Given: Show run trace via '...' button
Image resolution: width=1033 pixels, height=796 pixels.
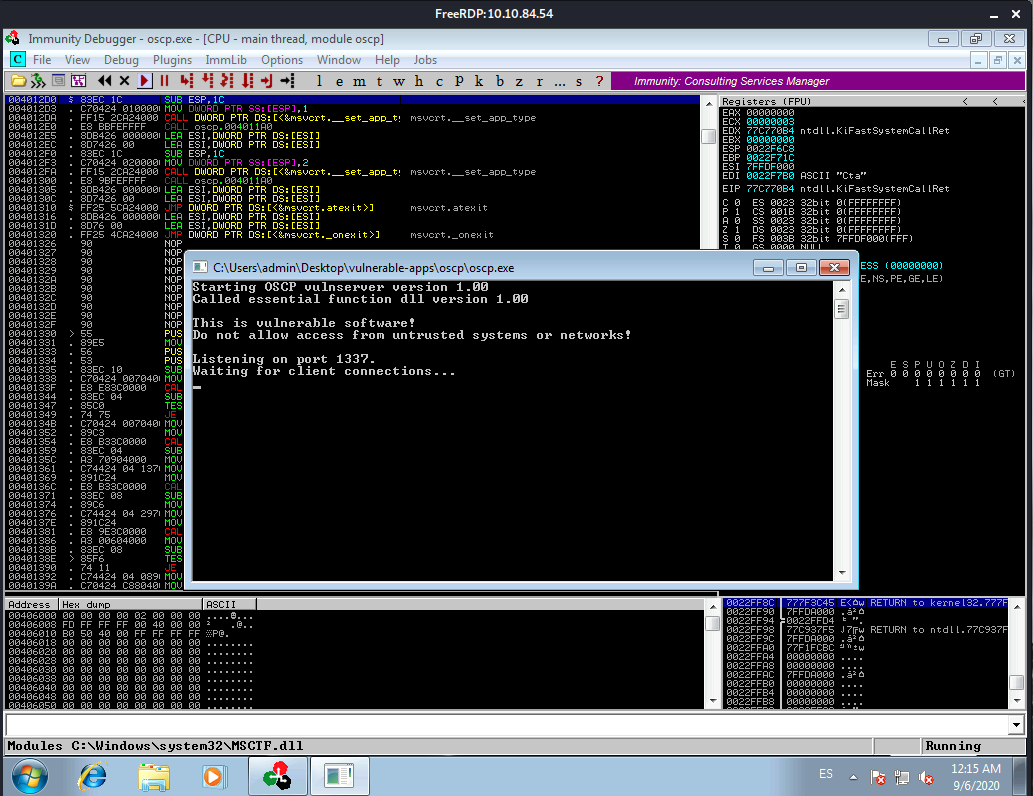Looking at the screenshot, I should click(559, 81).
